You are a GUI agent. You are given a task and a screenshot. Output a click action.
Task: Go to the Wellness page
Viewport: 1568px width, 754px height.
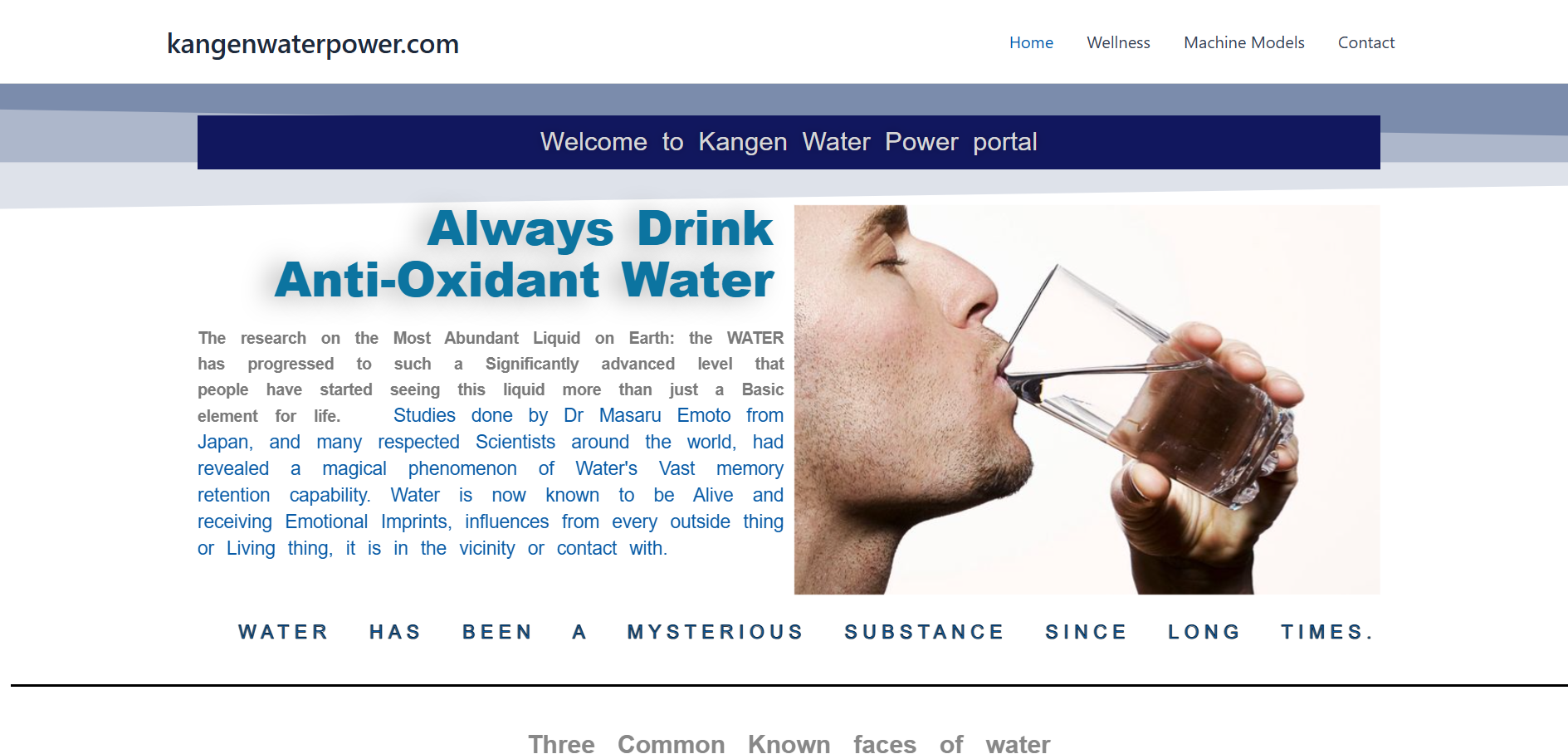(x=1118, y=42)
